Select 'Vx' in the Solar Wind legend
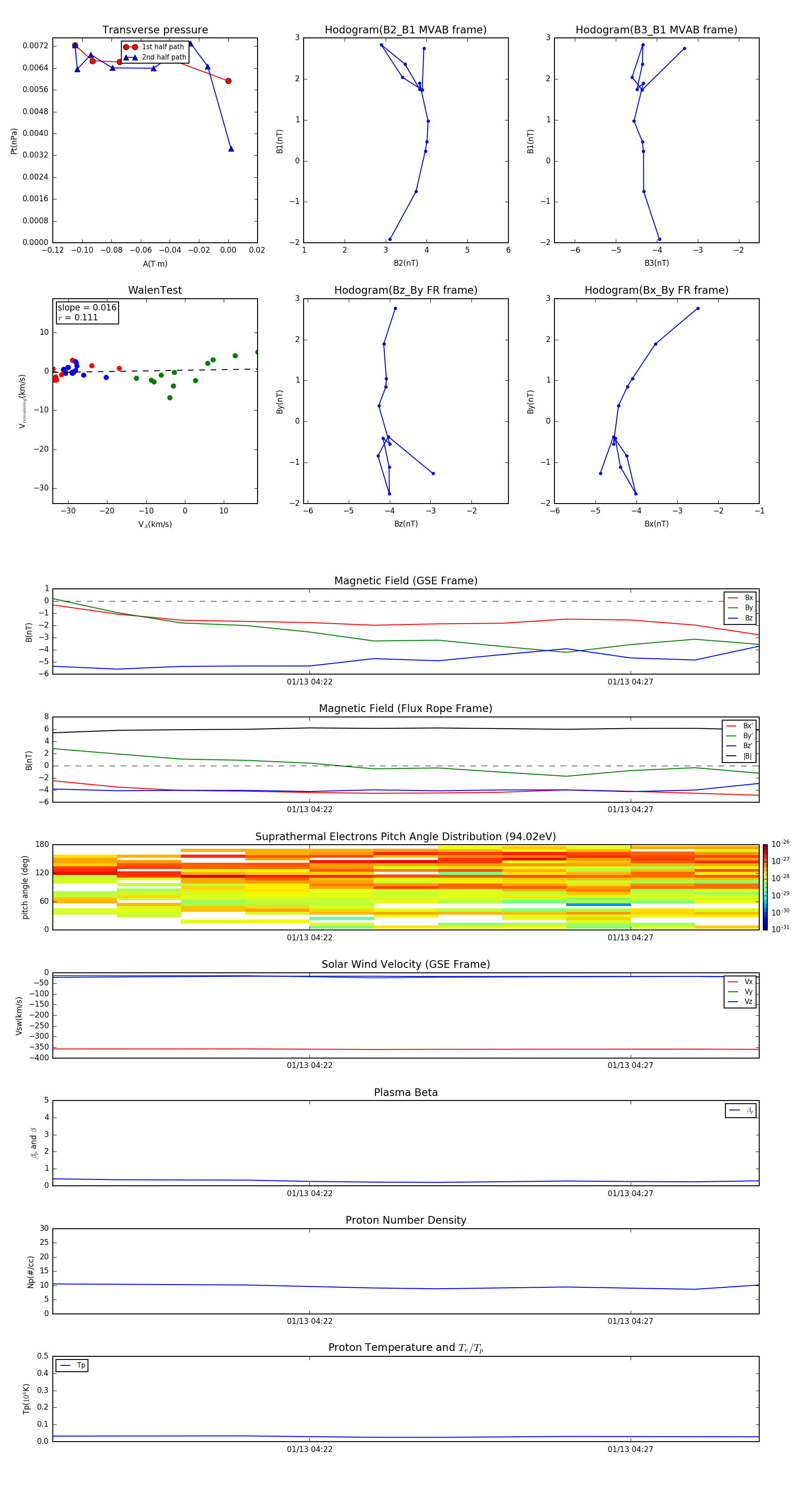This screenshot has height=1489, width=812. pyautogui.click(x=741, y=981)
